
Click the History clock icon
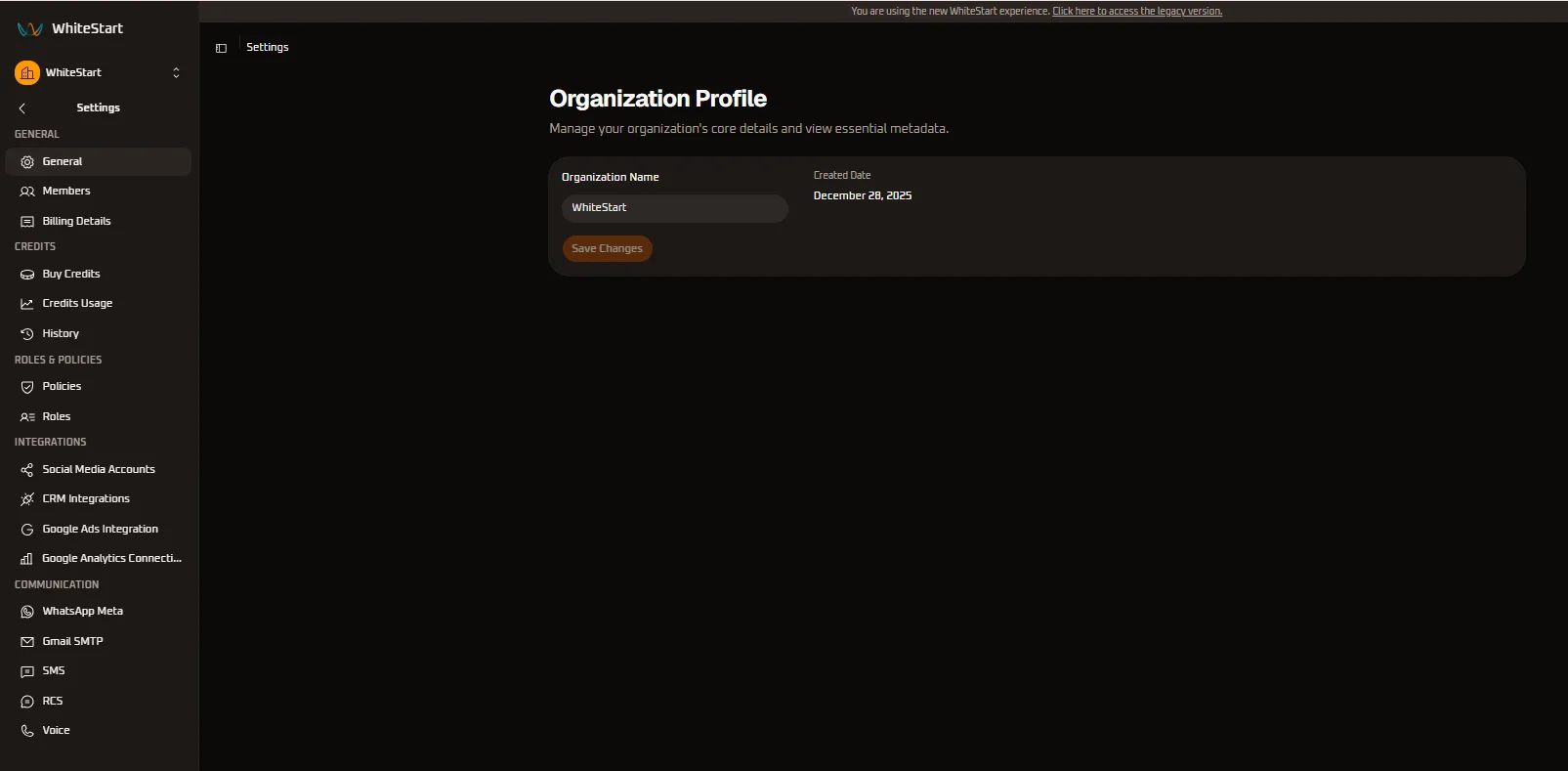27,334
